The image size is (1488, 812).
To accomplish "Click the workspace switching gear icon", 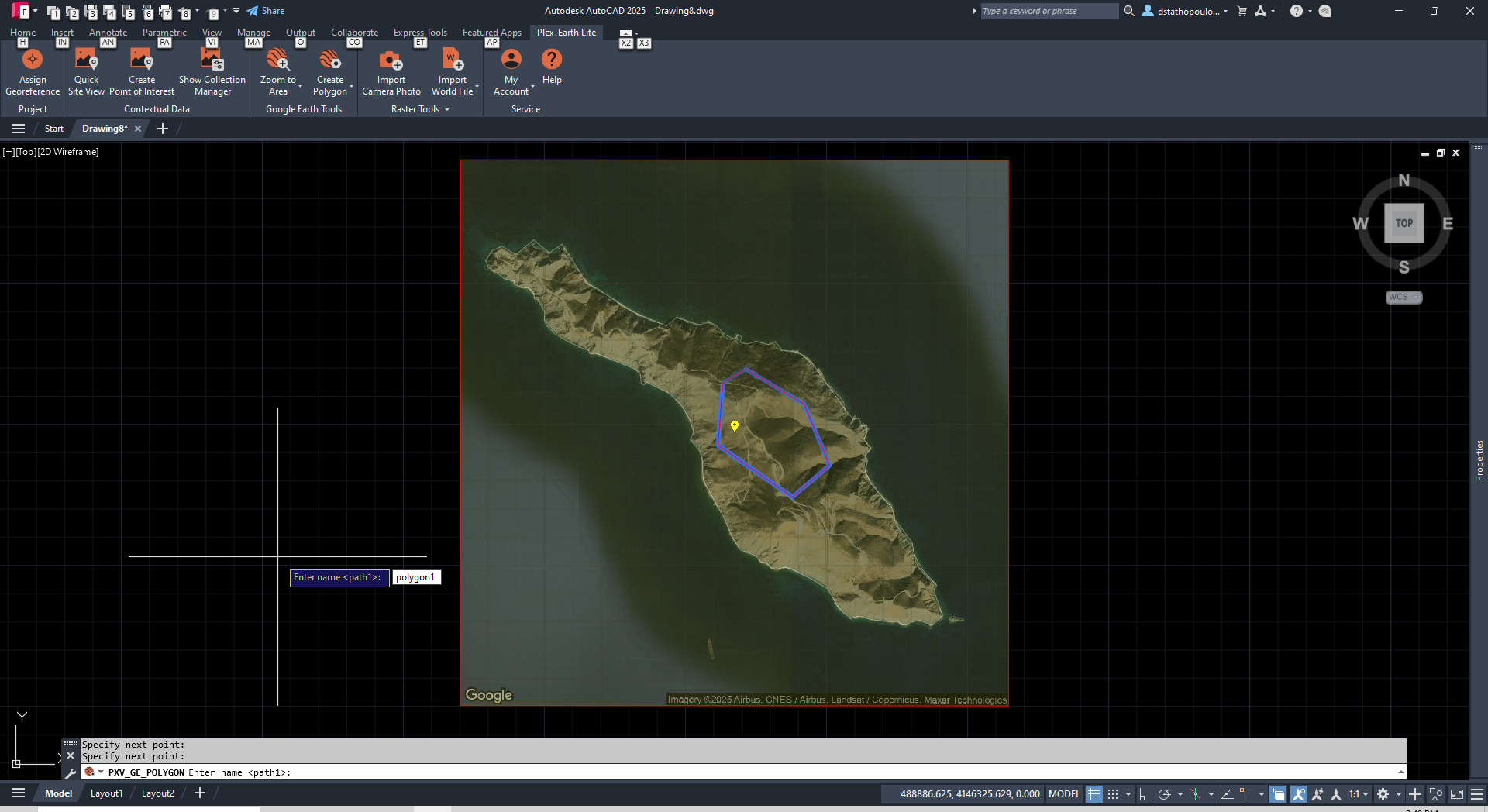I will pos(1383,794).
